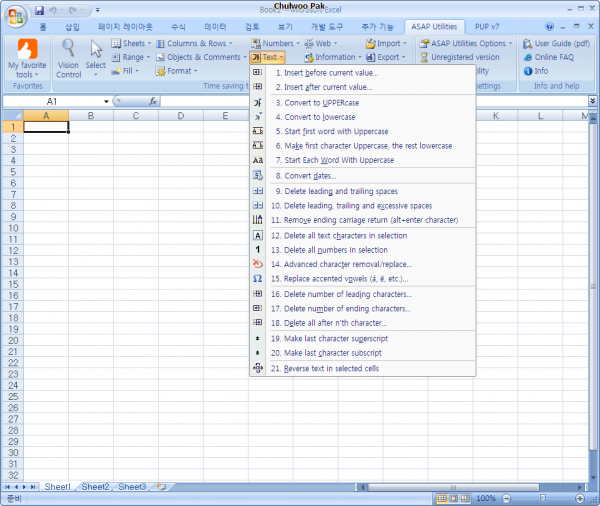Viewport: 600px width, 506px height.
Task: Click the Convert dates icon
Action: [x=258, y=176]
